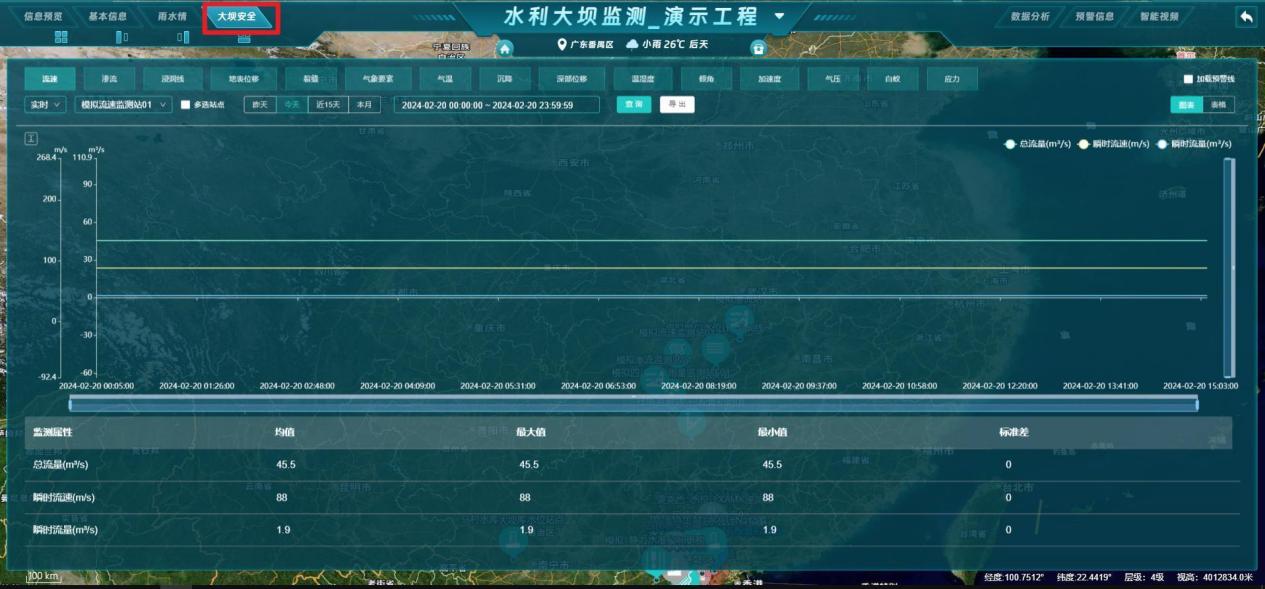Click the home icon below the title bar
Viewport: 1265px width, 589px height.
click(x=505, y=48)
